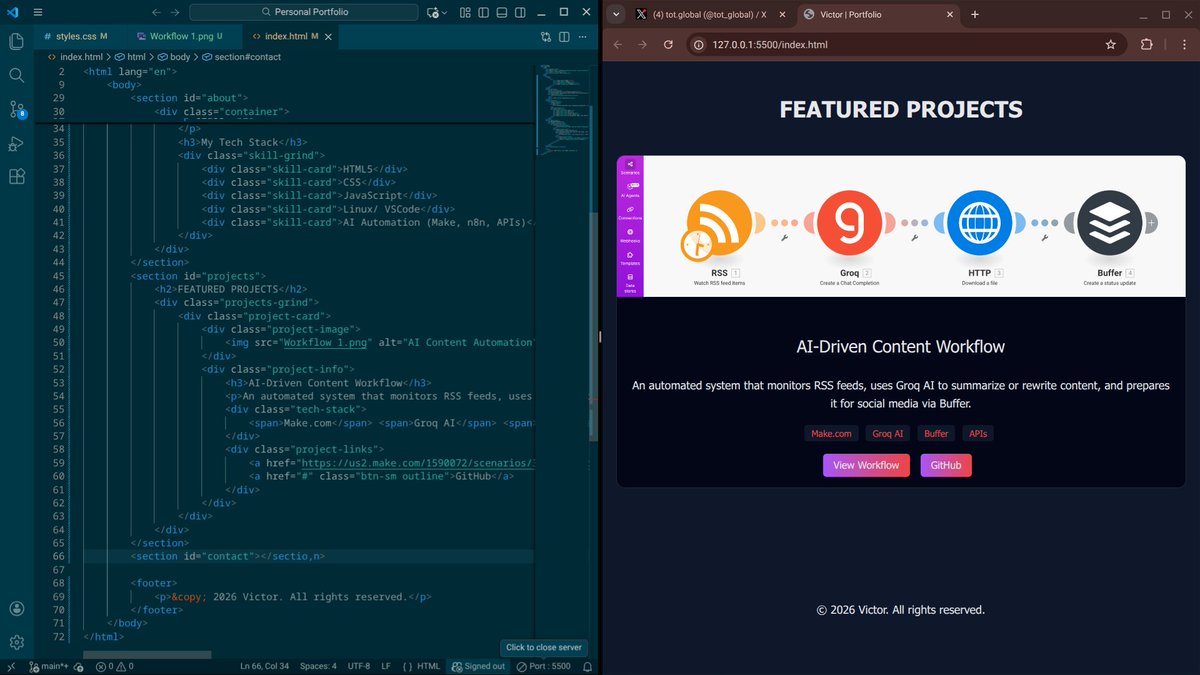
Task: Open the Manage gear in VS Code
Action: 16,642
